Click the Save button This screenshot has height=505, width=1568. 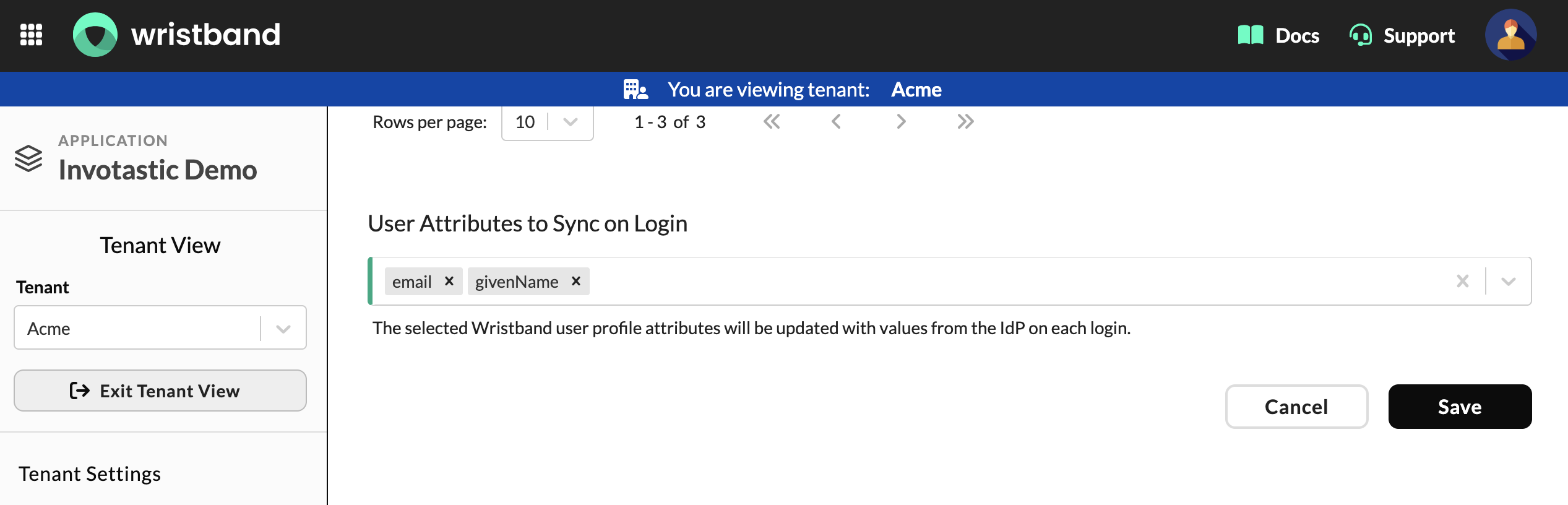click(1460, 407)
